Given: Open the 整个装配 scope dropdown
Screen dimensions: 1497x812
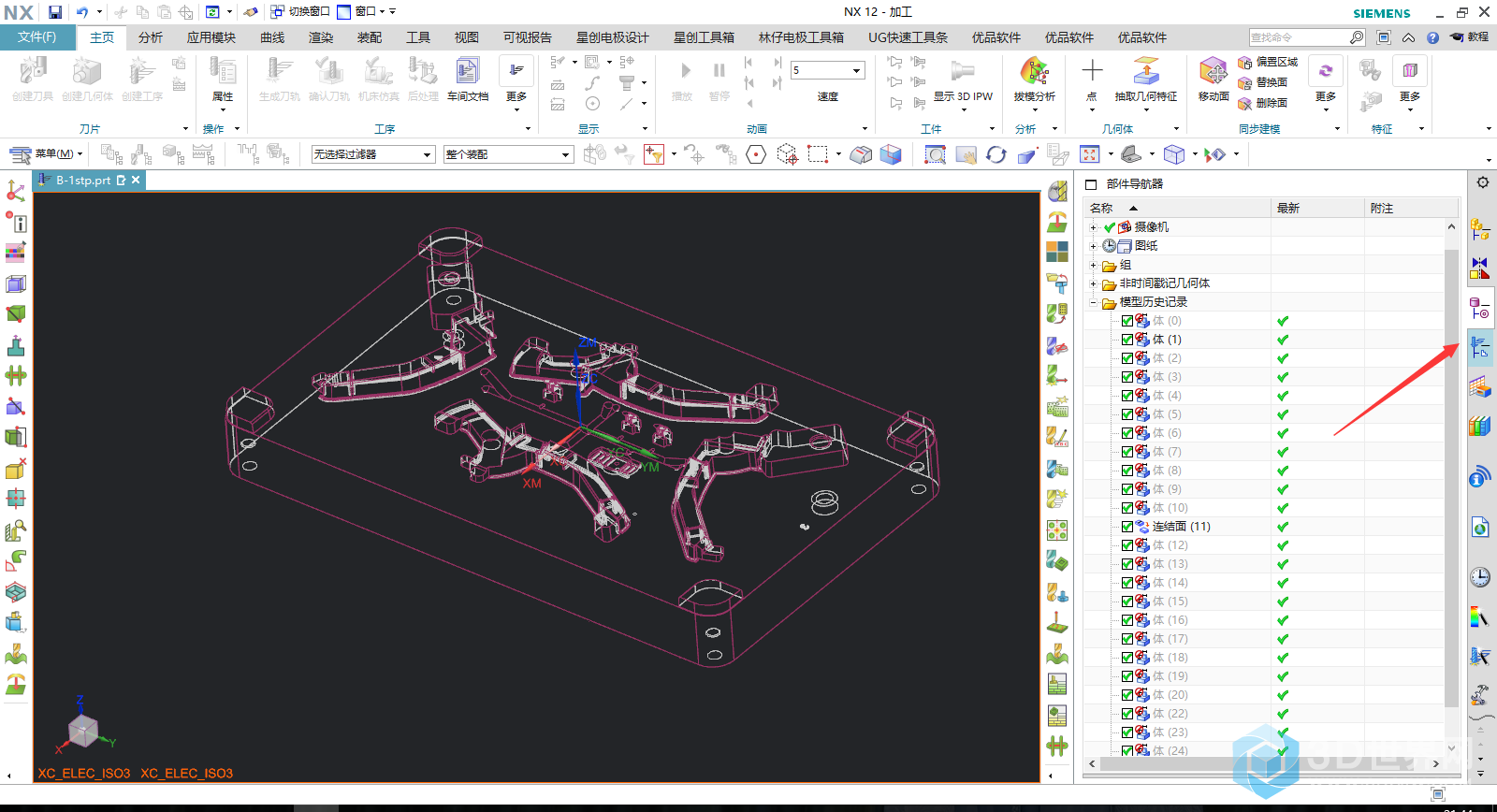Looking at the screenshot, I should [x=508, y=154].
